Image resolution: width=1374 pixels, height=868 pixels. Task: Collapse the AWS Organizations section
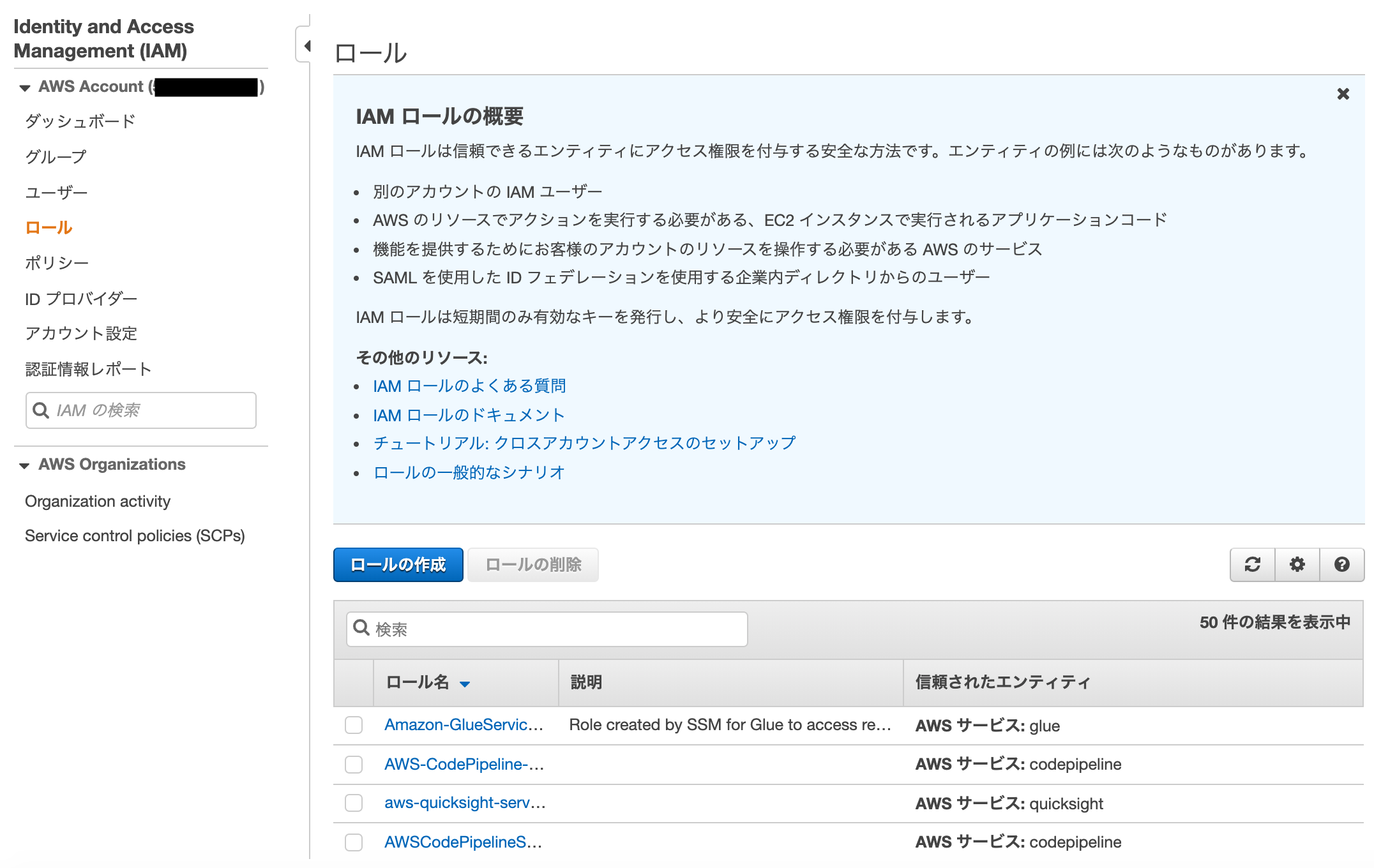[x=24, y=465]
